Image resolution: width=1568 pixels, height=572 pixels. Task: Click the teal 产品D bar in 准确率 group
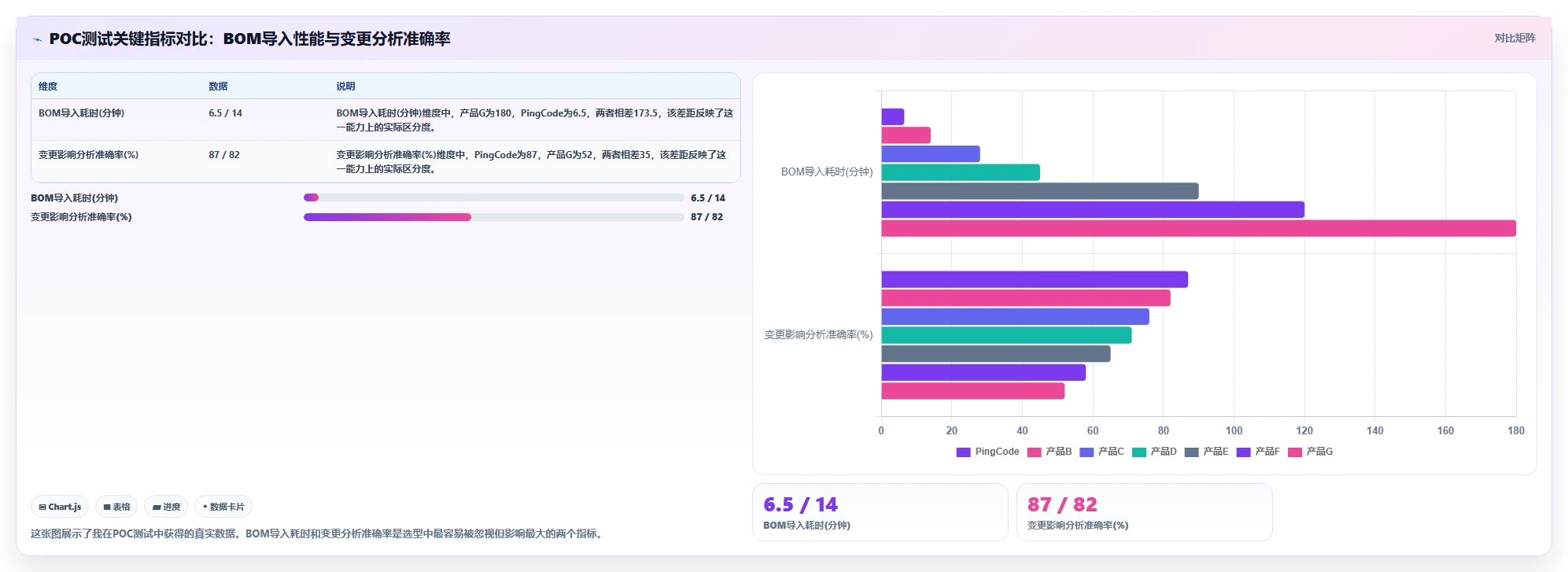pos(1006,335)
